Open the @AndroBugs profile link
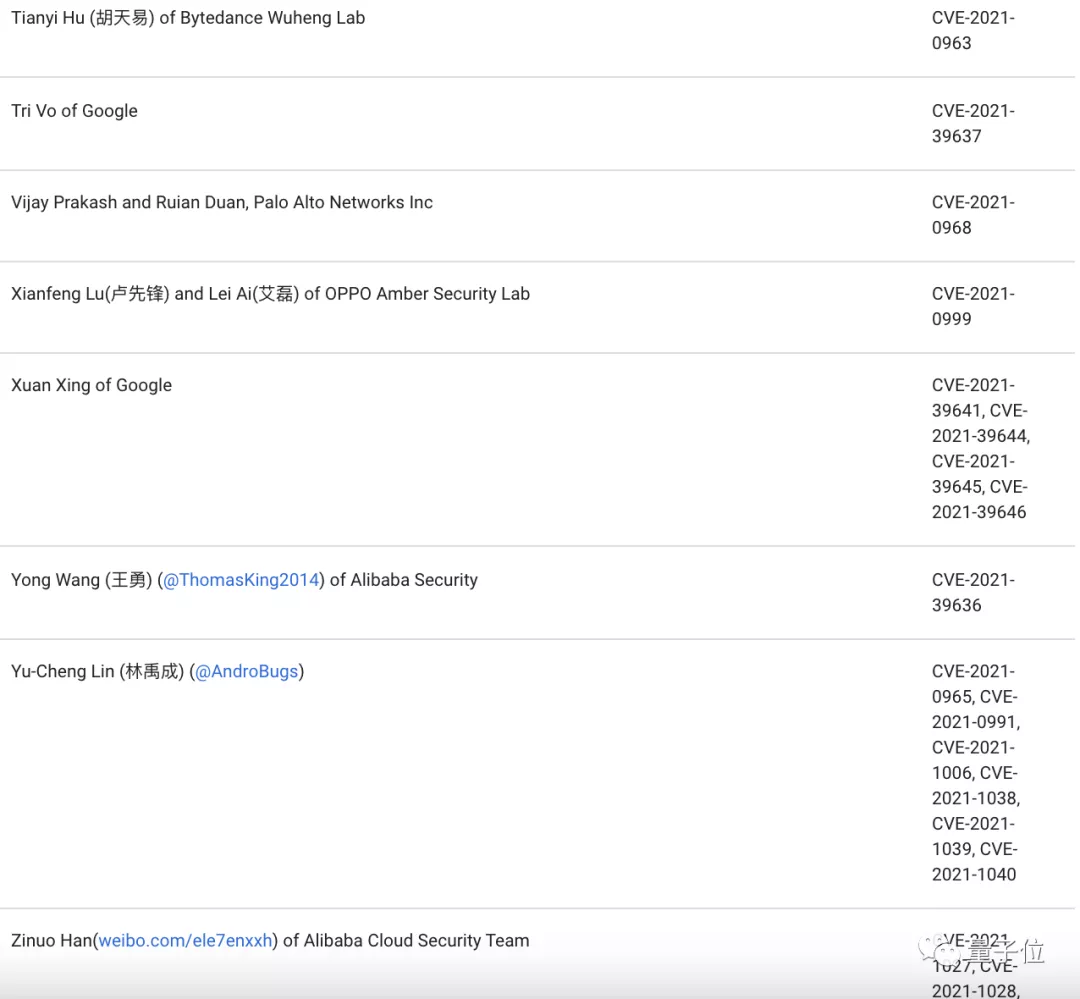The height and width of the screenshot is (999, 1080). (x=247, y=671)
